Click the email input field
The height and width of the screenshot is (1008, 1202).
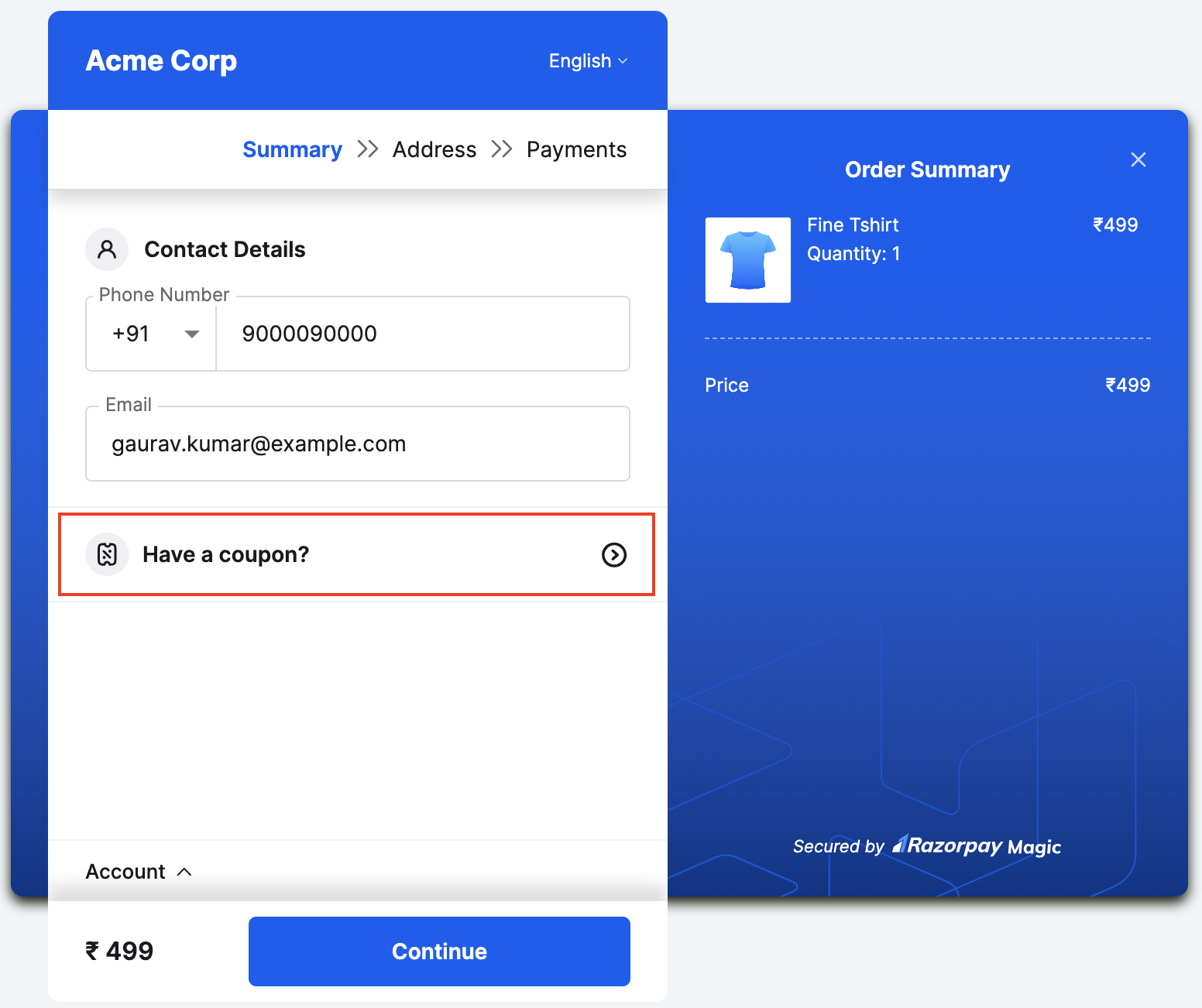(357, 443)
